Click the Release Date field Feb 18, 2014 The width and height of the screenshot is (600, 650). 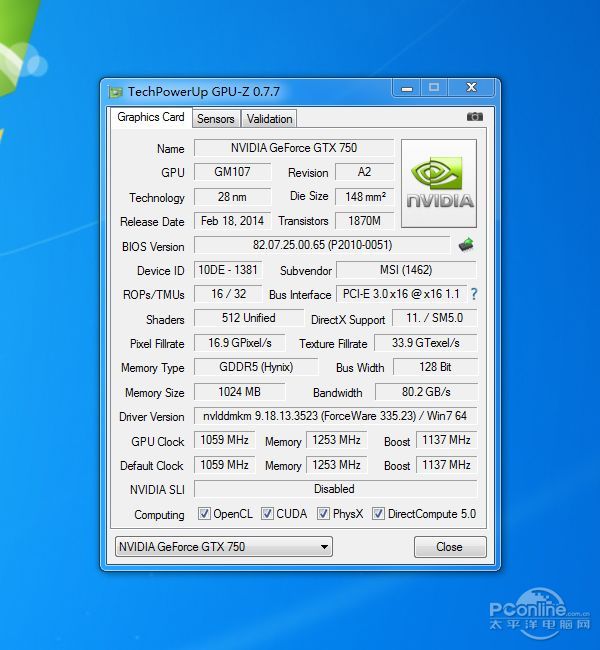coord(232,221)
